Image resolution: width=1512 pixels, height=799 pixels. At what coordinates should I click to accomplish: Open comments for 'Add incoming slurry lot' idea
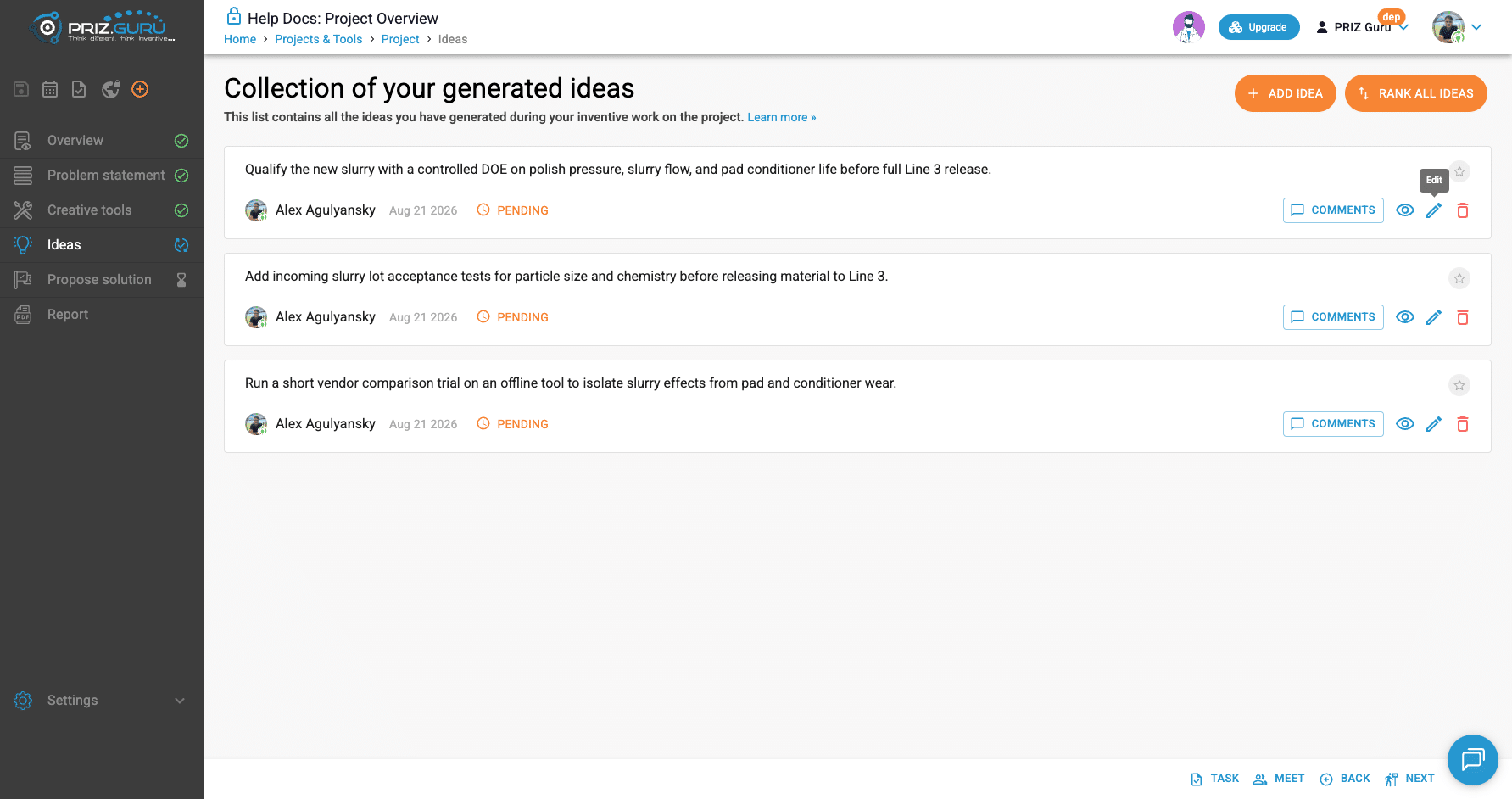1333,317
